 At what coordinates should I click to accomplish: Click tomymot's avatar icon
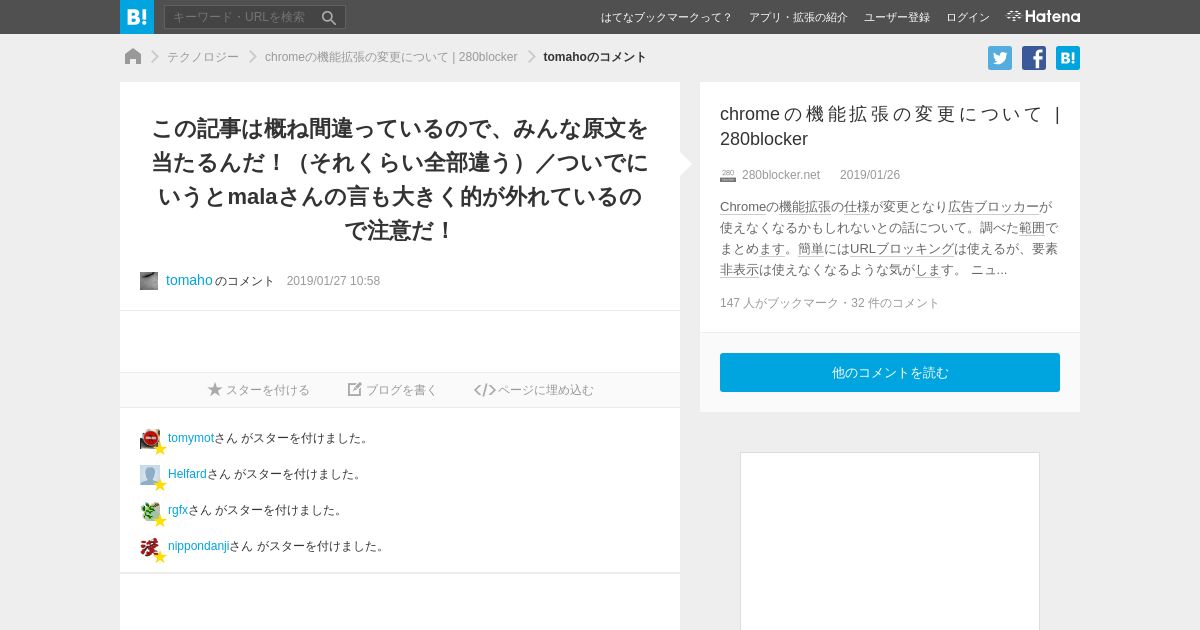150,438
